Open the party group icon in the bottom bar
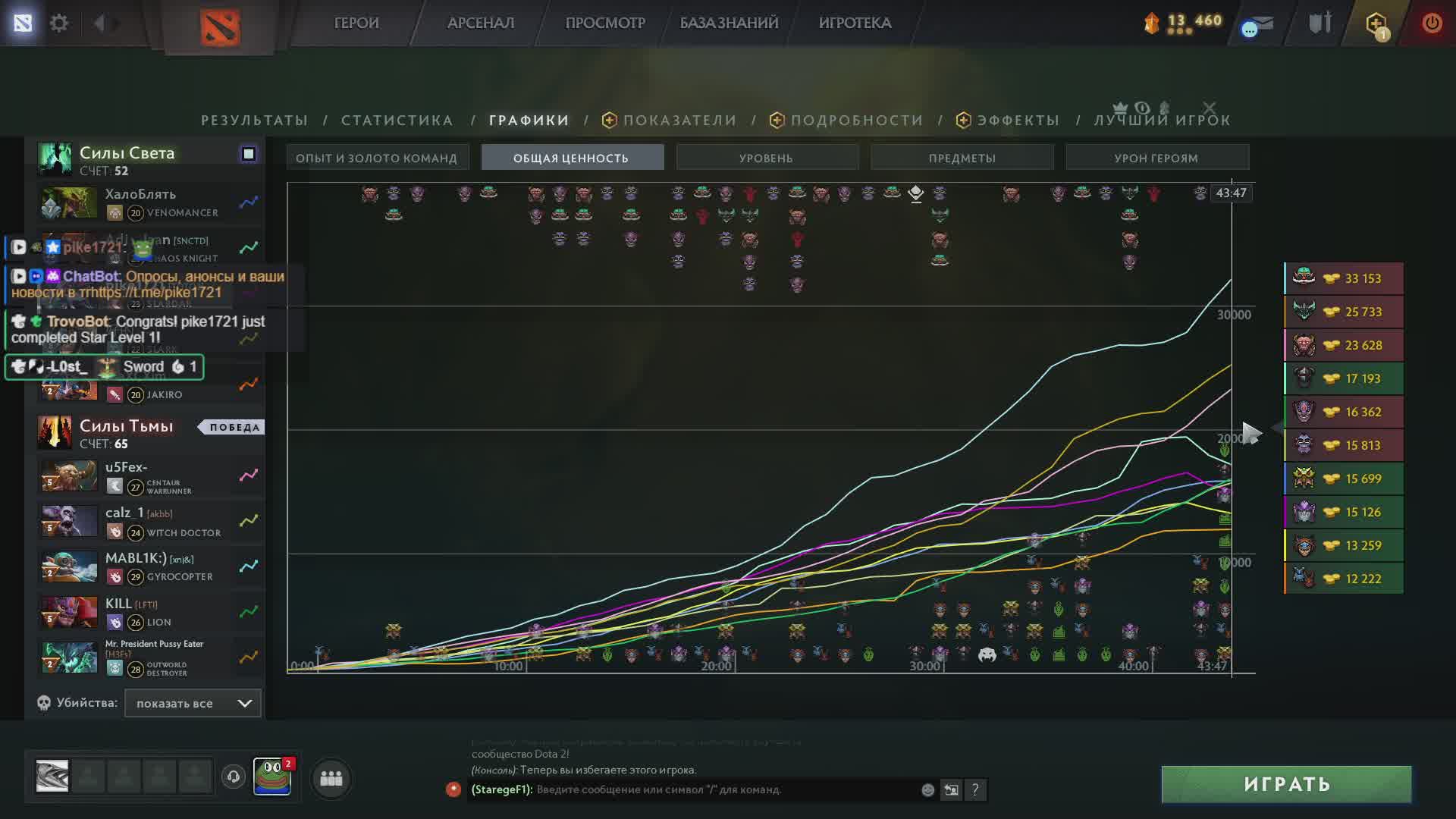The image size is (1456, 819). coord(331,778)
